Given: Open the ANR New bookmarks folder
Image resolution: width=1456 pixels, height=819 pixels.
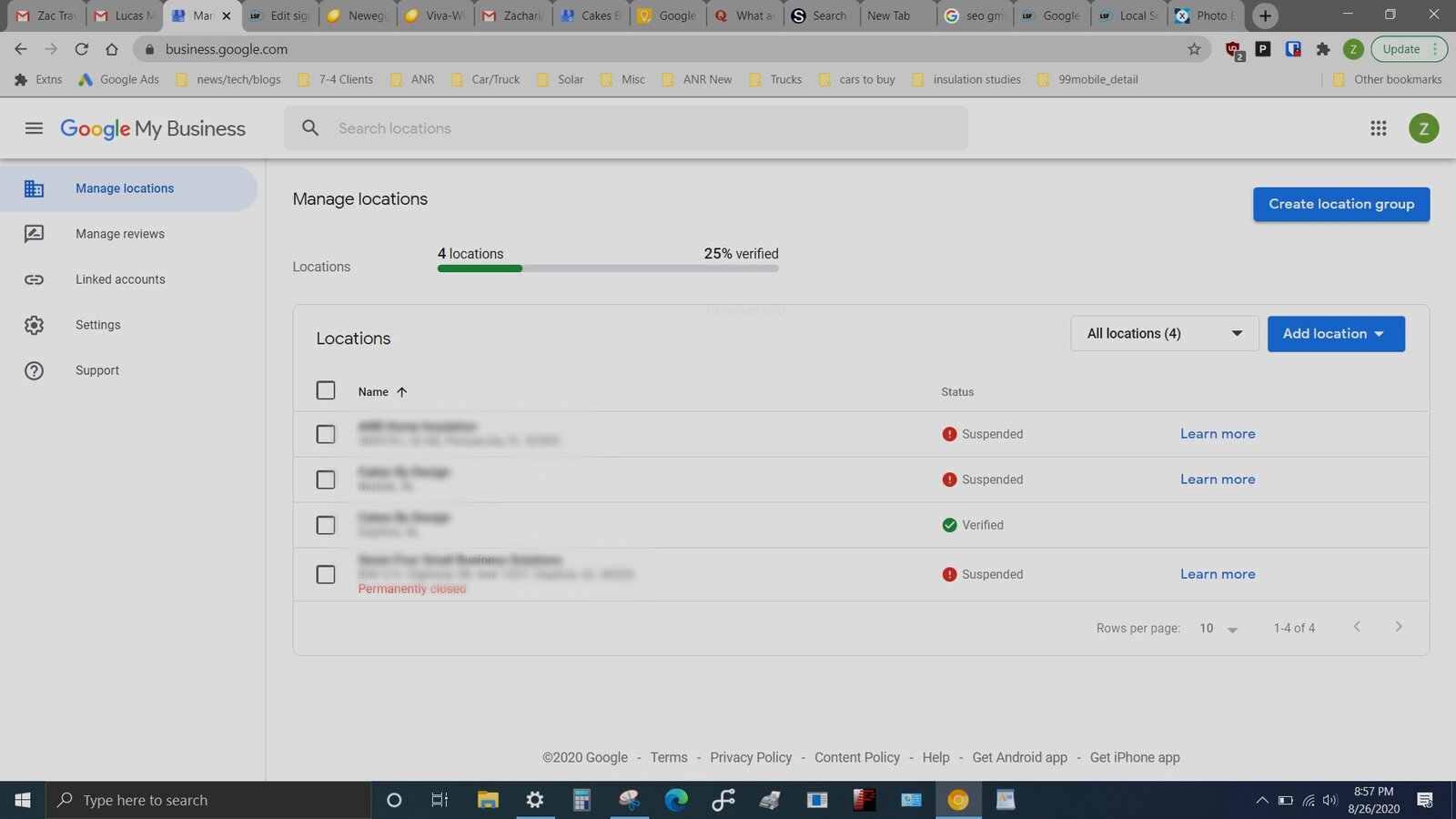Looking at the screenshot, I should [x=697, y=79].
